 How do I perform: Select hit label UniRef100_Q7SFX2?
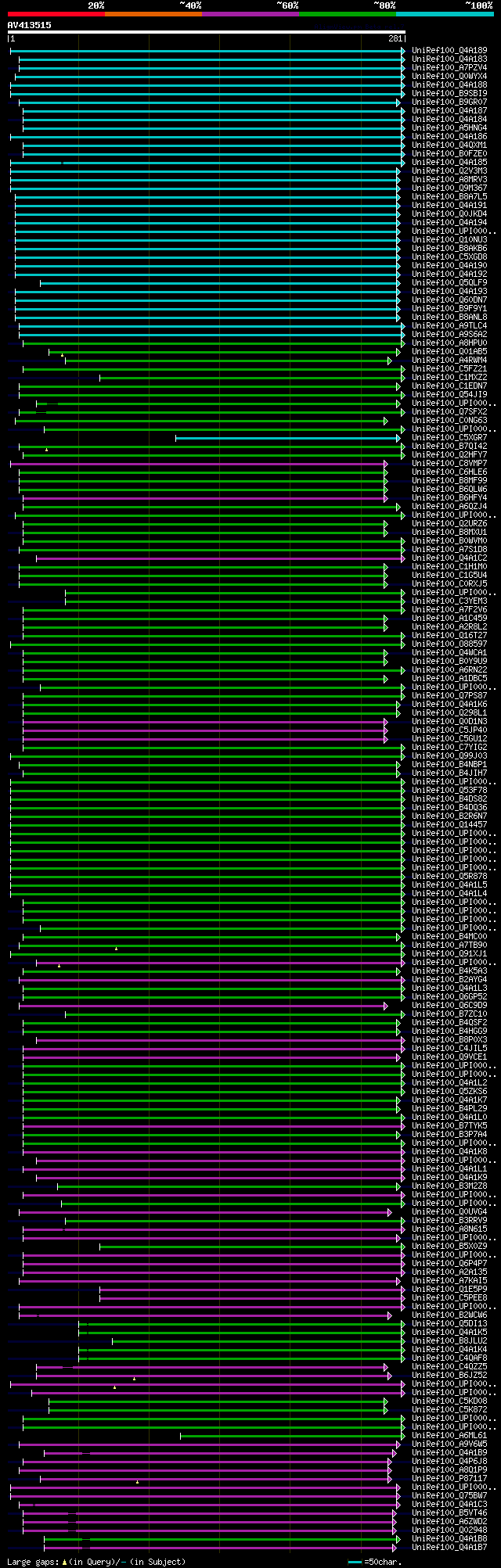449,412
